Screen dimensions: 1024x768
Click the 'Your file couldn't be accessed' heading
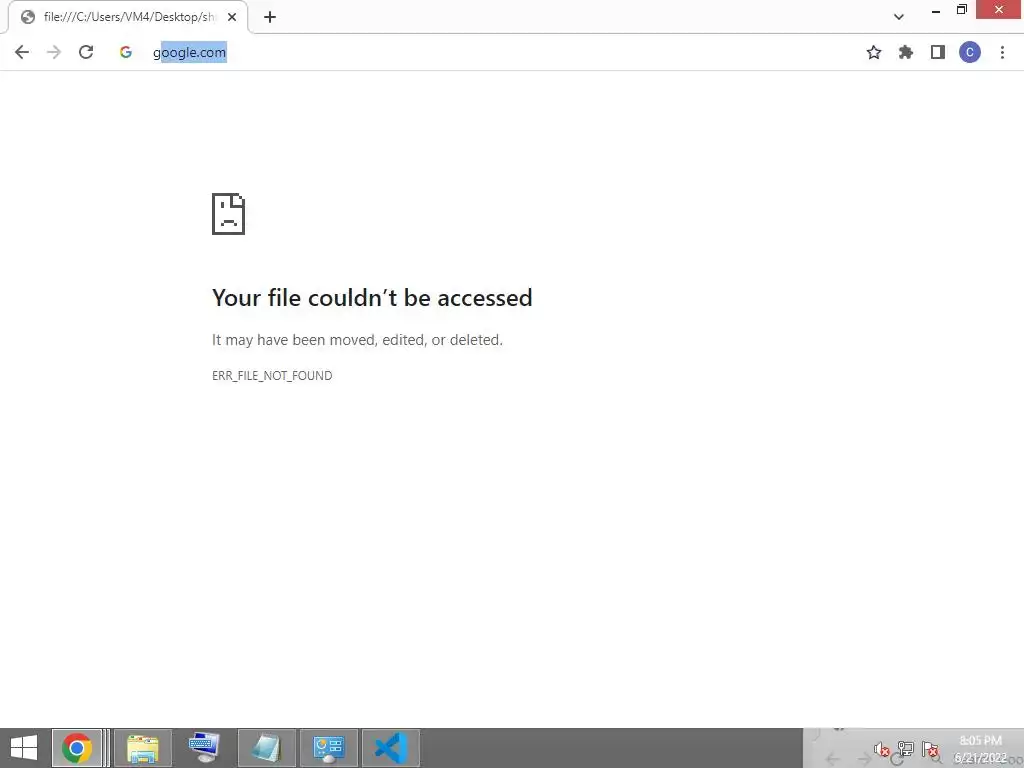[372, 298]
